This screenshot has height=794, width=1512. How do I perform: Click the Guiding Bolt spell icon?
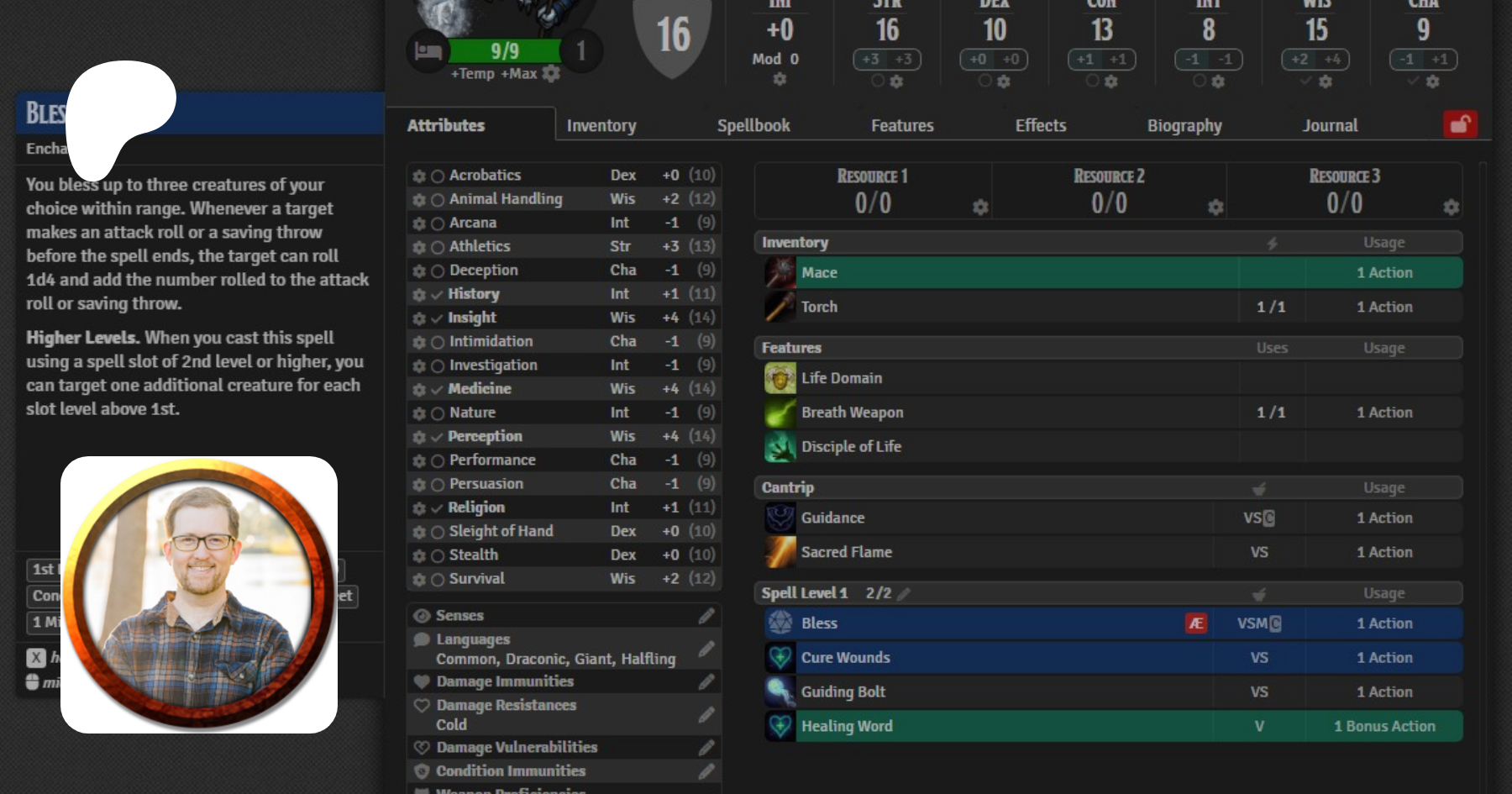click(780, 692)
